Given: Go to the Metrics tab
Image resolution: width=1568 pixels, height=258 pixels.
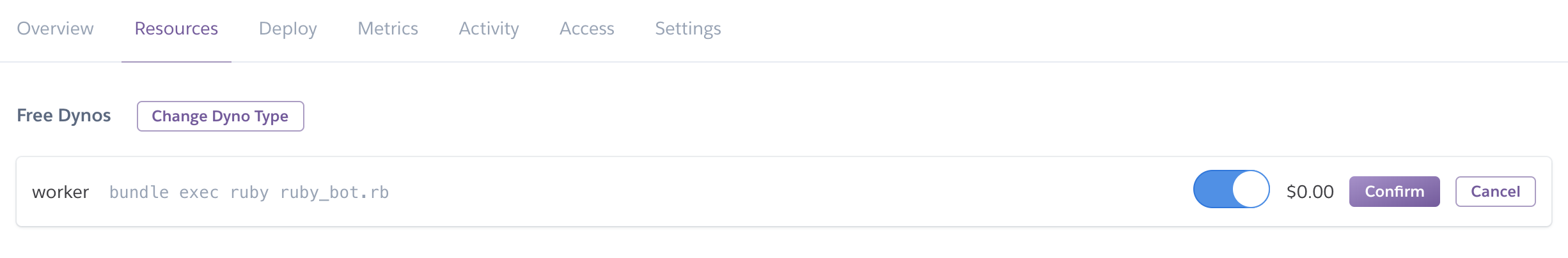Looking at the screenshot, I should point(388,29).
